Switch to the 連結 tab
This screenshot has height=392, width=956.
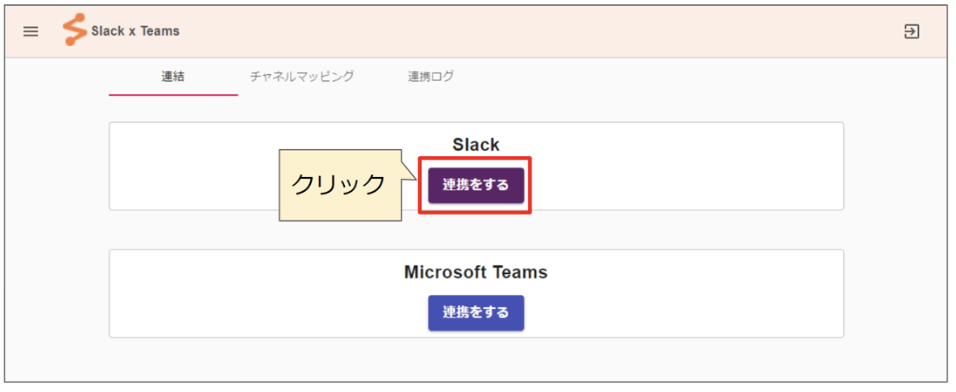tap(173, 77)
